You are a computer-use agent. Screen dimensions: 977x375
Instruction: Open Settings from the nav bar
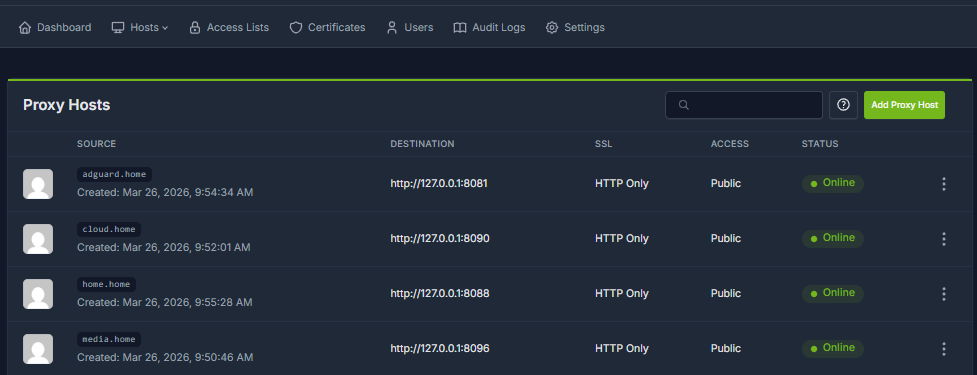pyautogui.click(x=575, y=27)
